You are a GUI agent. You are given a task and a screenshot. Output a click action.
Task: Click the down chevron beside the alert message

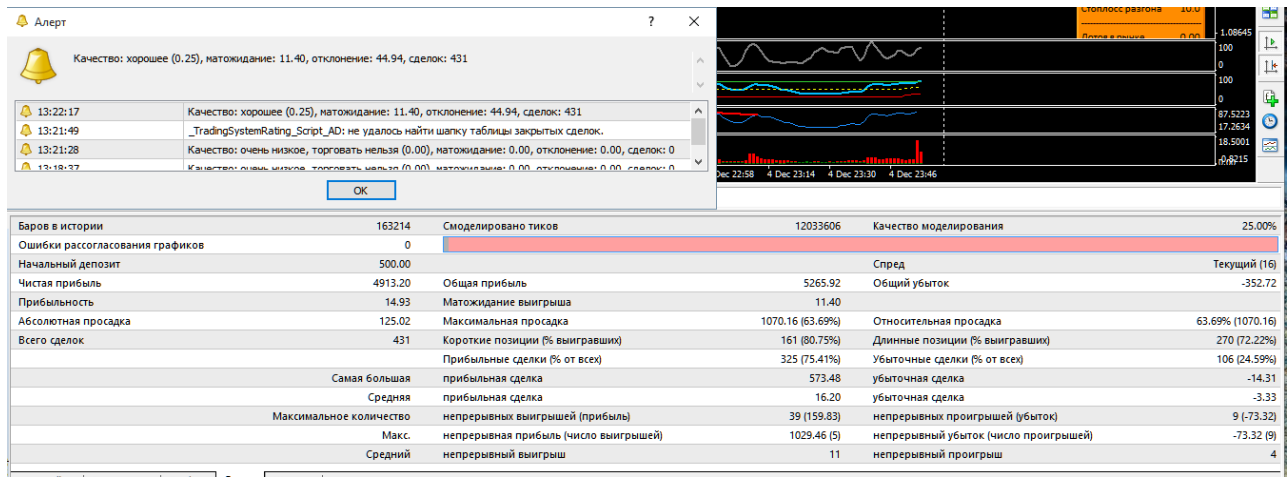click(x=699, y=84)
